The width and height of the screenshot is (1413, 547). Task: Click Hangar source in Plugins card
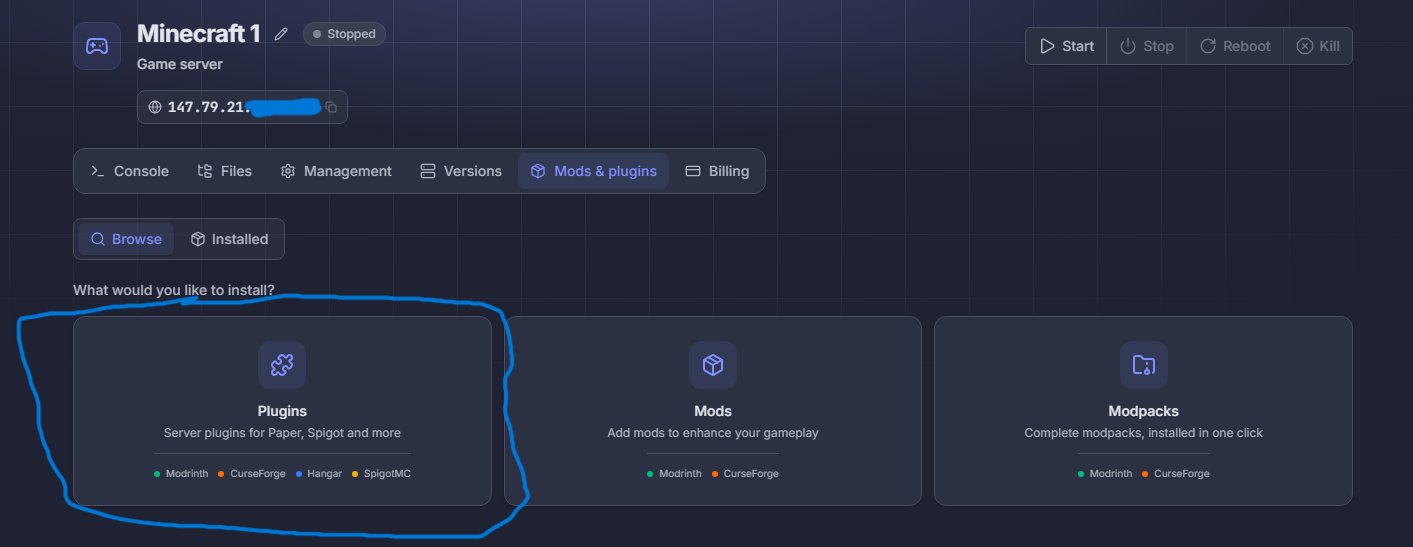point(319,473)
